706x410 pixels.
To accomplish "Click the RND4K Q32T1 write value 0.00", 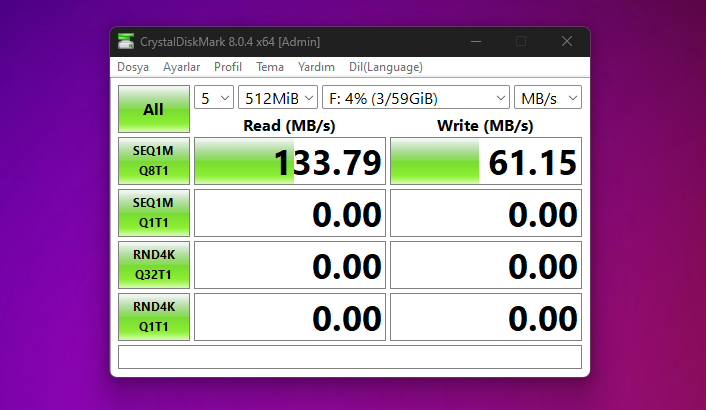I will 486,265.
